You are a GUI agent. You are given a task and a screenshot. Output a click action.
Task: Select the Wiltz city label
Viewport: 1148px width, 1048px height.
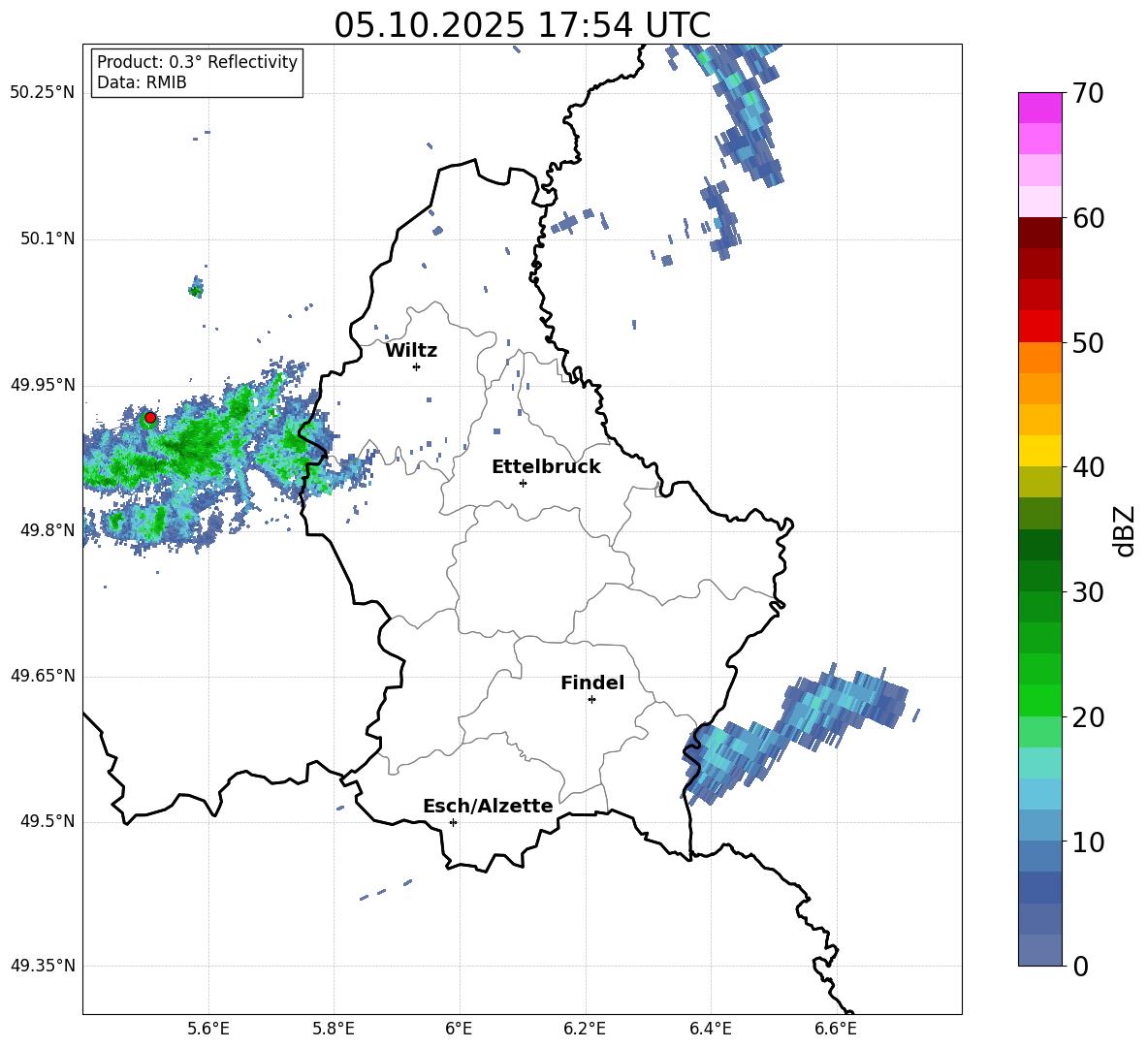point(411,351)
